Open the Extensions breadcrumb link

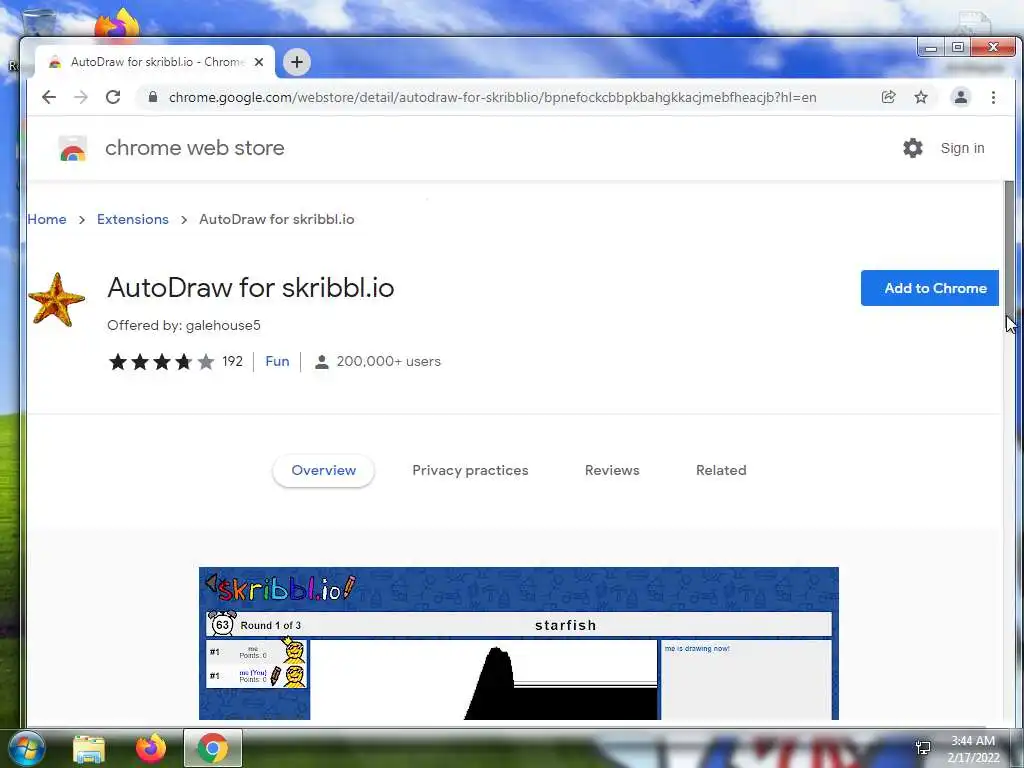[x=133, y=219]
